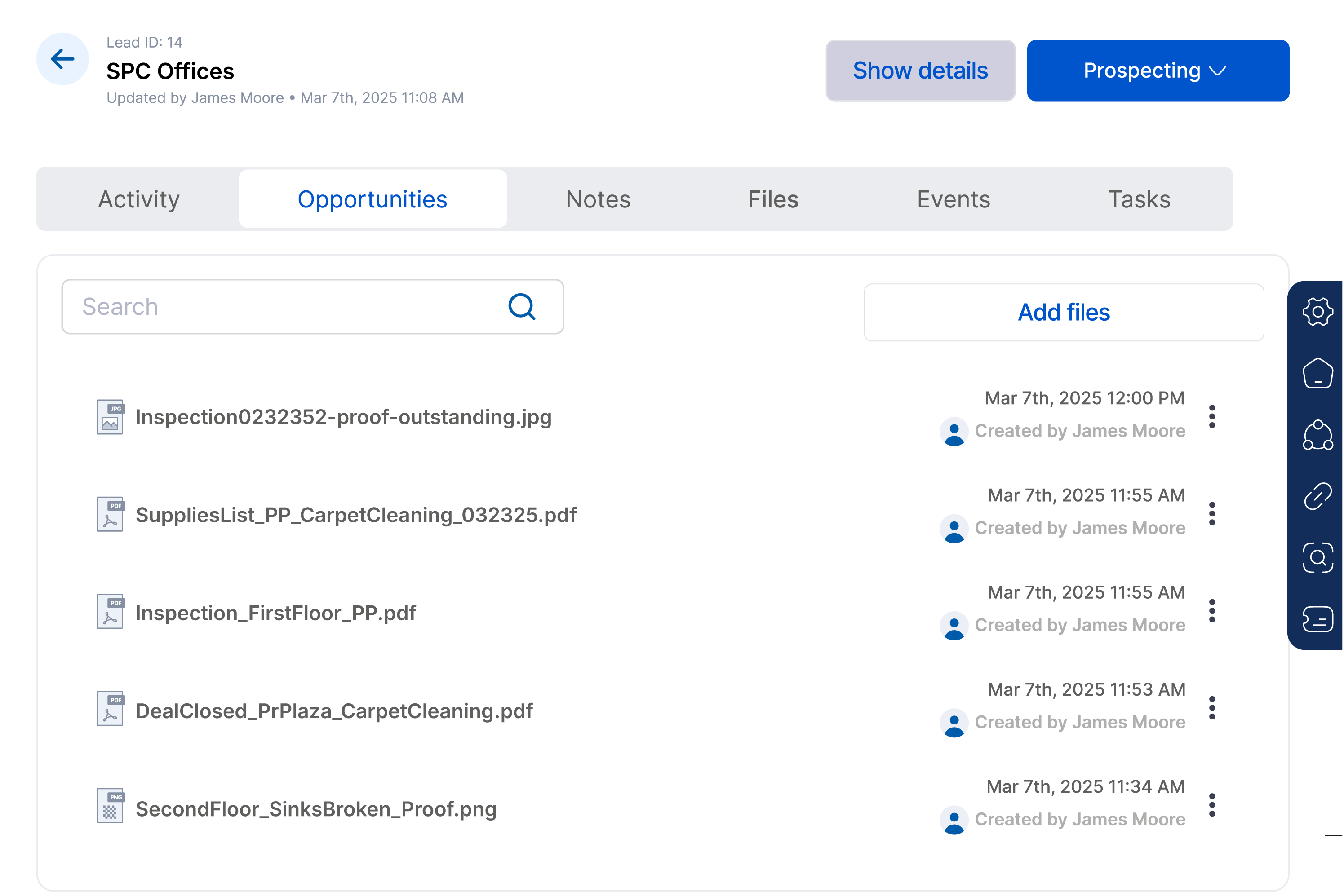The height and width of the screenshot is (896, 1344).
Task: Click the PDF icon beside DealClosed_PrPlaza file
Action: 111,709
